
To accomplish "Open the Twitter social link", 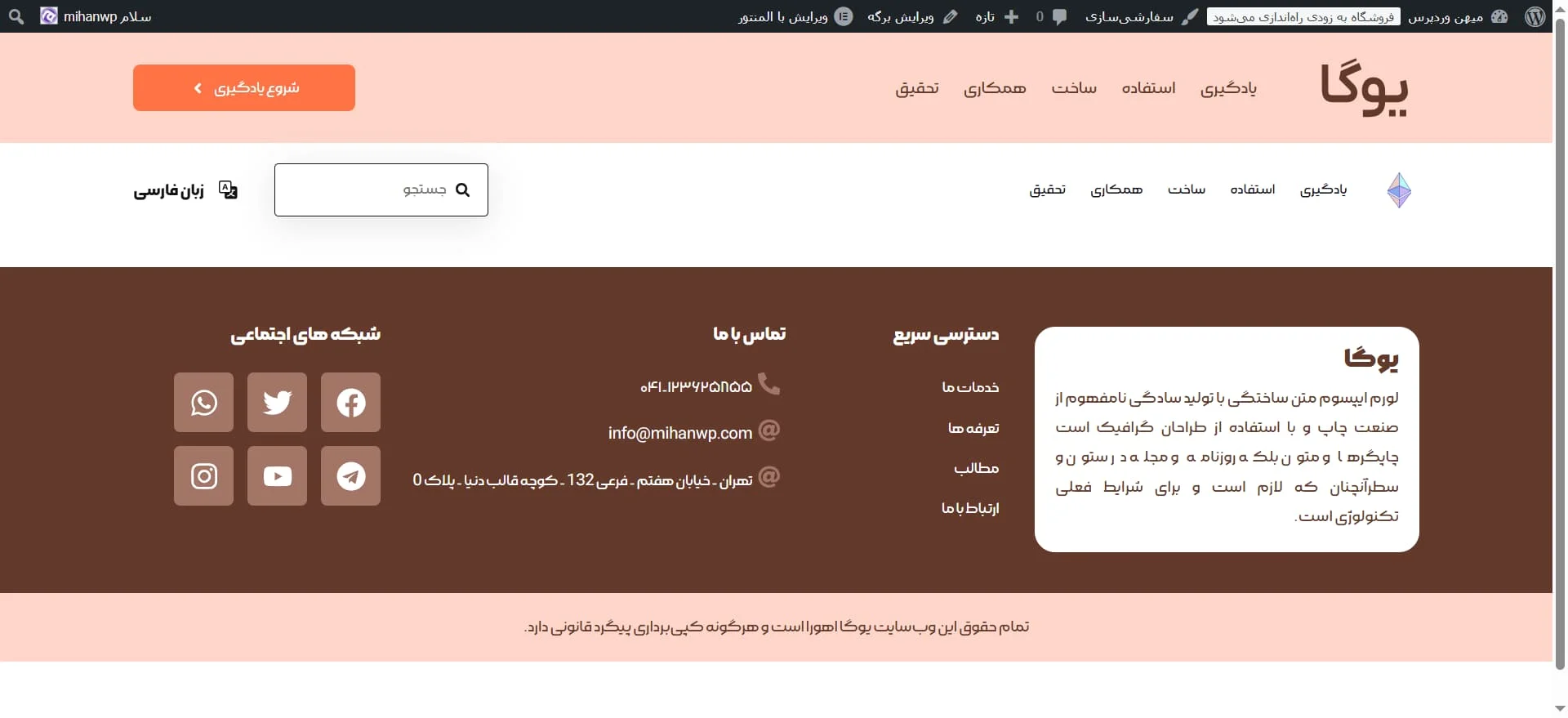I will click(x=277, y=403).
